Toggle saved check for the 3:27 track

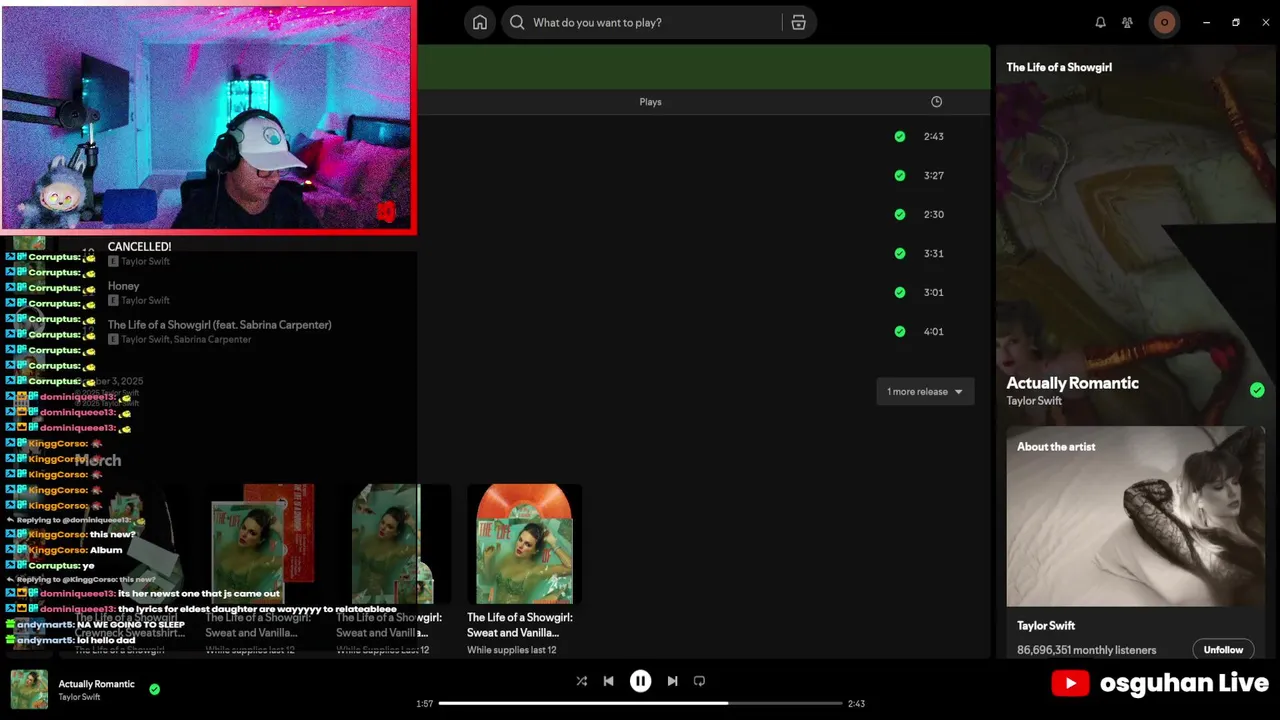(x=900, y=175)
